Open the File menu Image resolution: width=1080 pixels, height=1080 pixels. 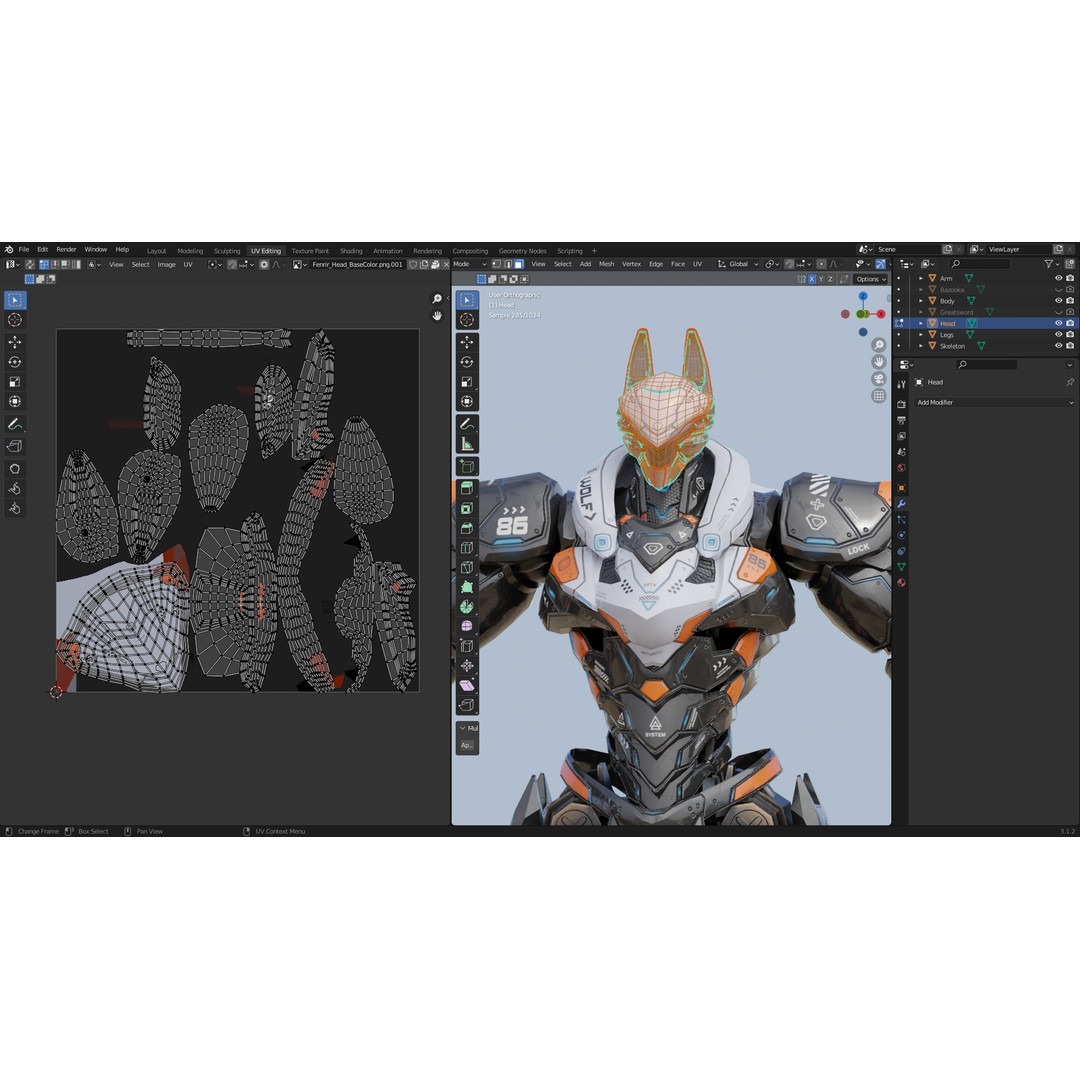pos(23,249)
